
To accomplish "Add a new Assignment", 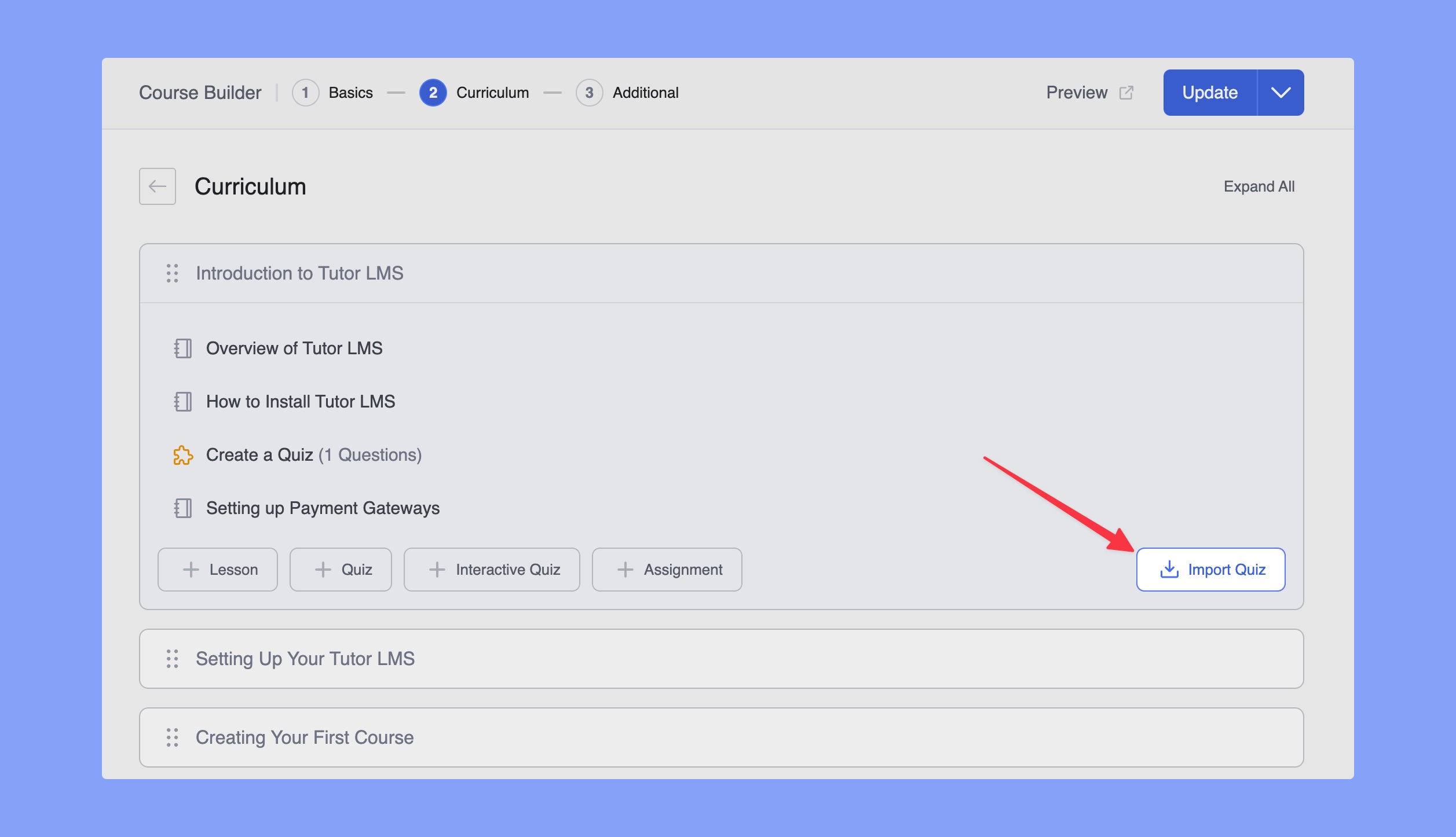I will pos(667,570).
